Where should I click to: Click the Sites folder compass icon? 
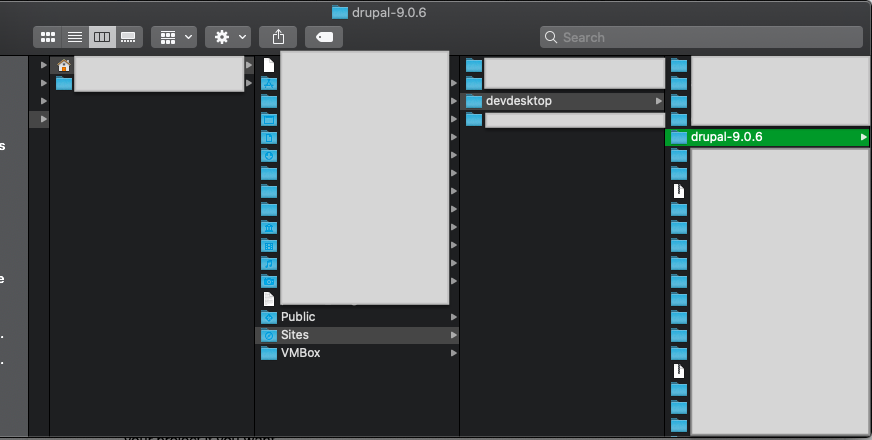tap(269, 335)
